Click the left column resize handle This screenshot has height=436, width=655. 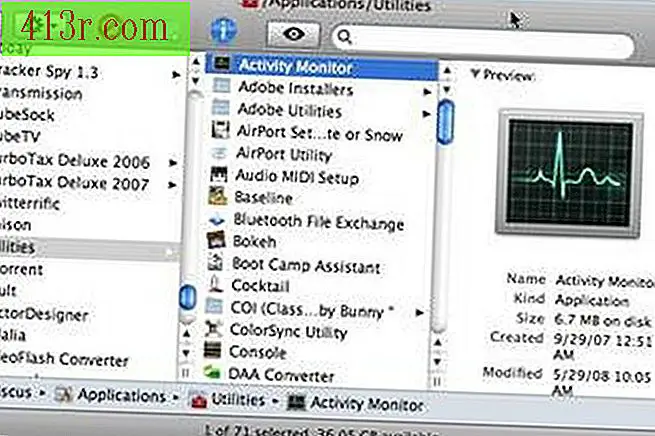tap(186, 372)
